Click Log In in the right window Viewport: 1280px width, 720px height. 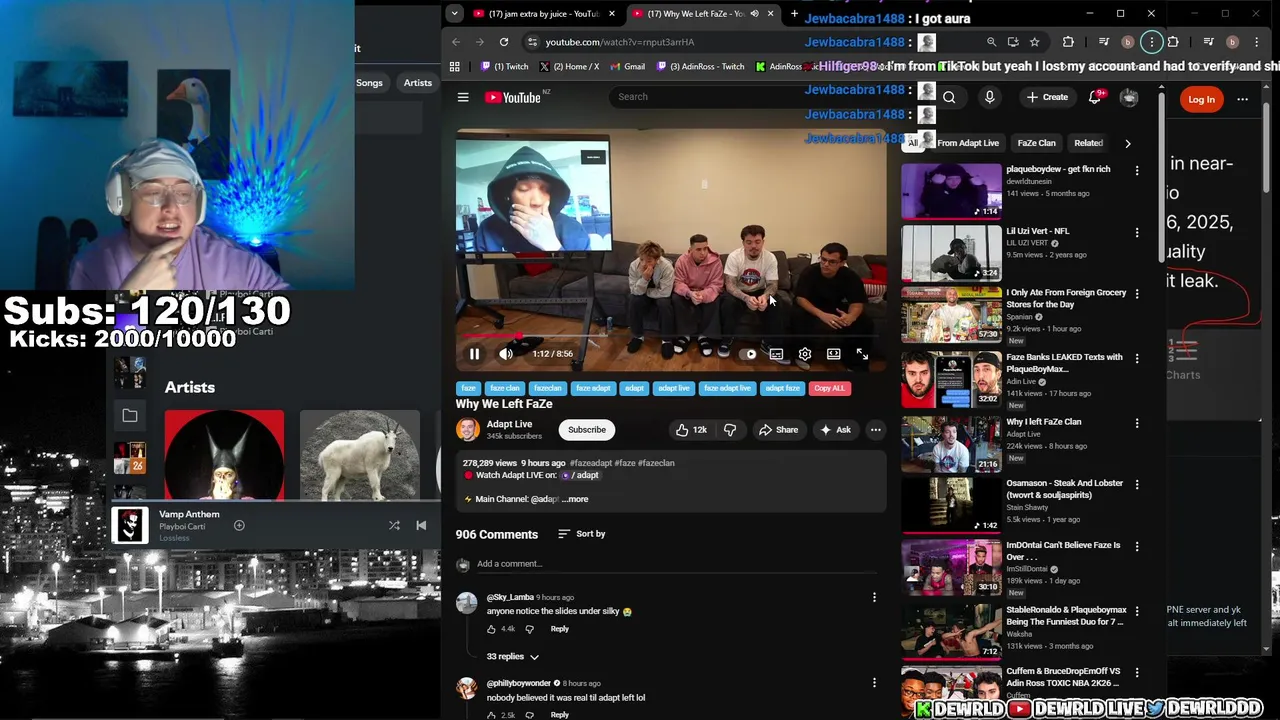[x=1201, y=99]
